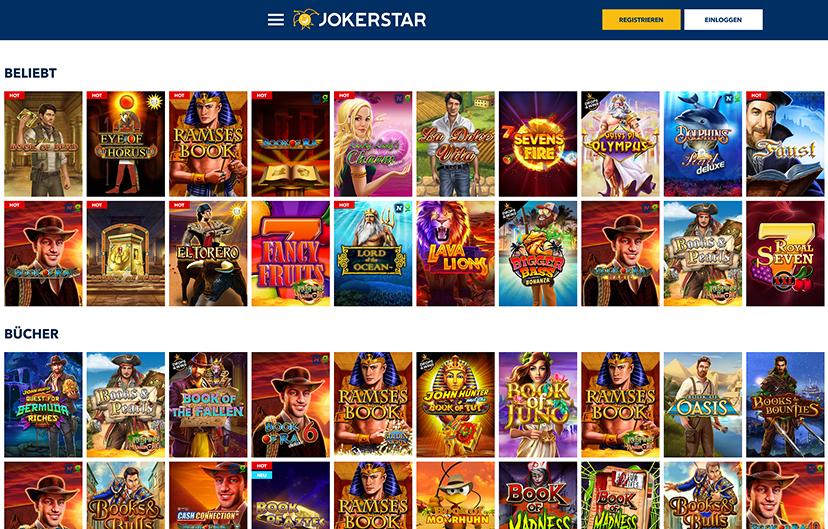Image resolution: width=828 pixels, height=529 pixels.
Task: Open the Bigger Bass Bonanza game
Action: coord(538,253)
